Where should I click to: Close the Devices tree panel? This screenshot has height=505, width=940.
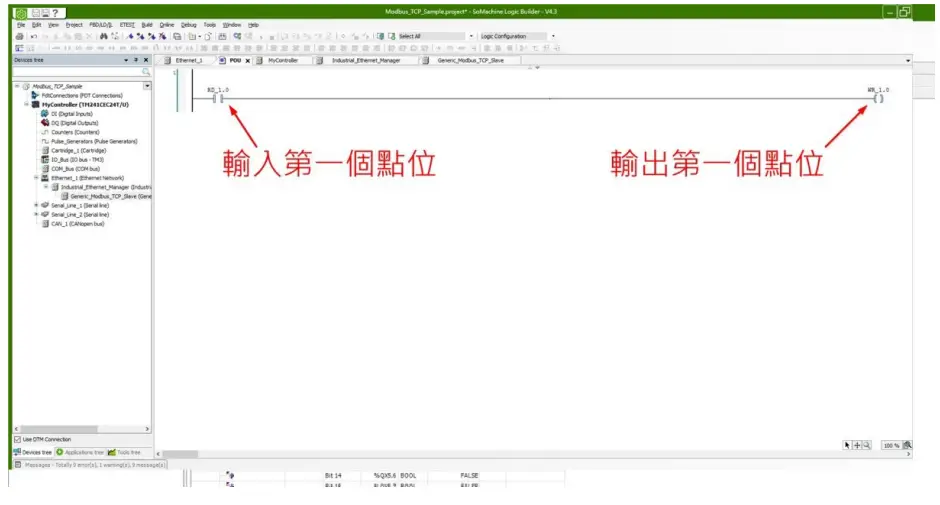146,60
